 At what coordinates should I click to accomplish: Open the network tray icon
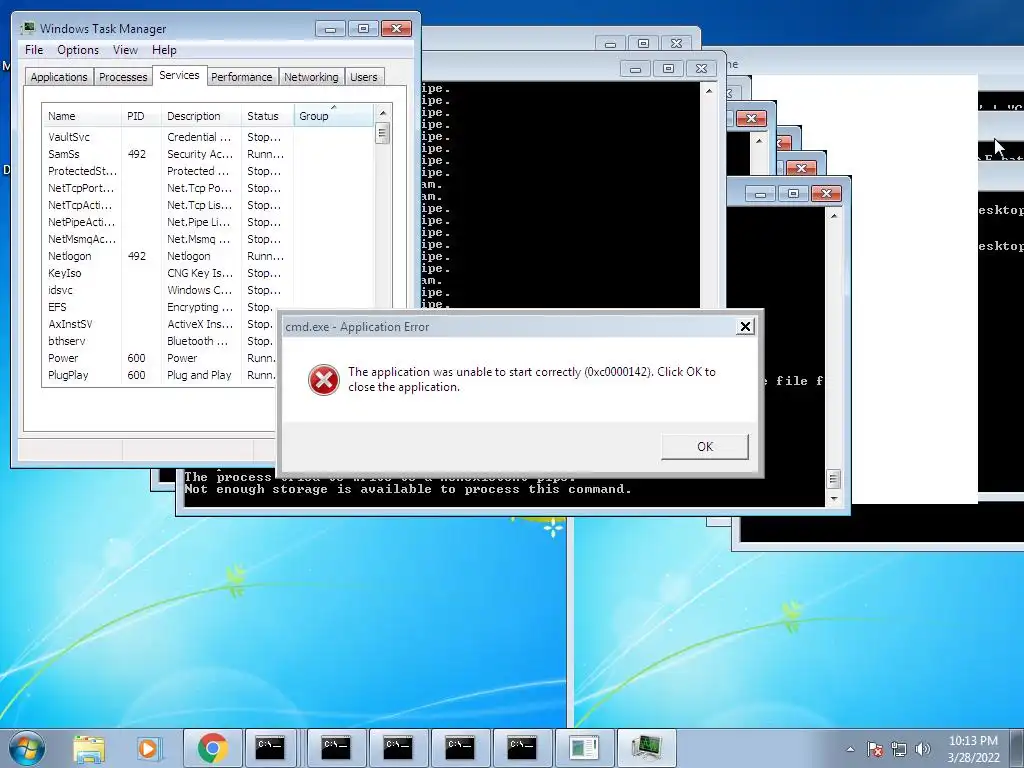(899, 749)
